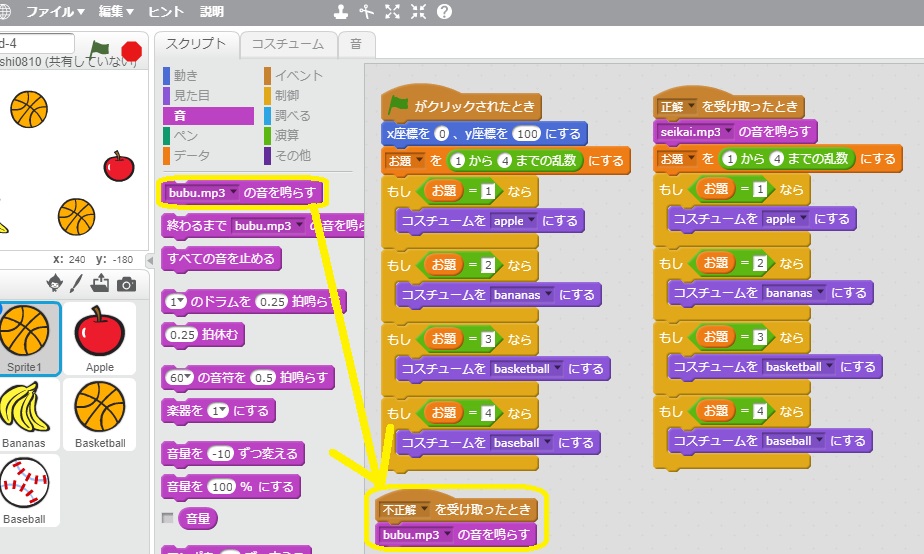
Task: Switch to the コスチューム tab
Action: 288,44
